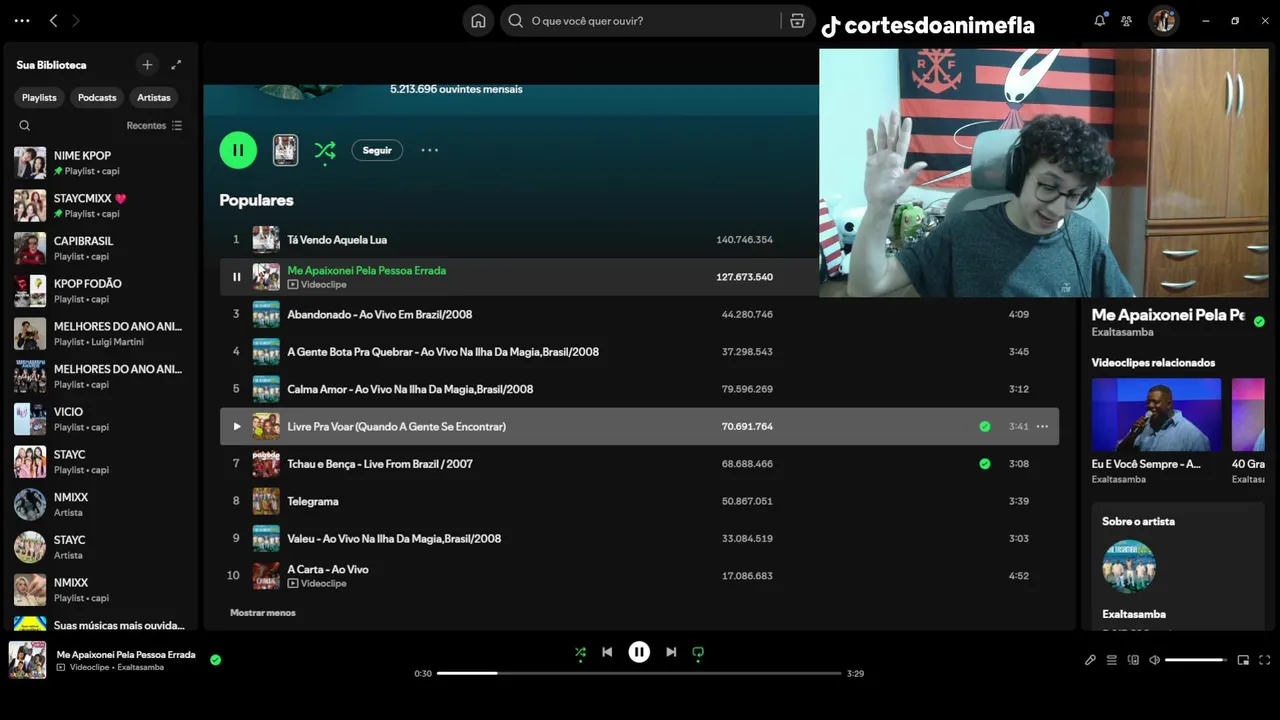1280x720 pixels.
Task: Search within the library magnifier icon
Action: [25, 126]
